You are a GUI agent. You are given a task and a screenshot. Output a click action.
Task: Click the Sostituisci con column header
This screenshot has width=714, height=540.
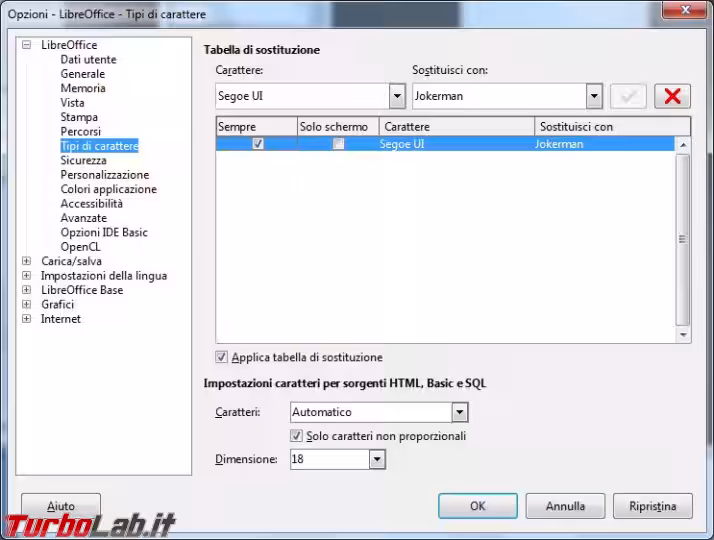click(612, 127)
